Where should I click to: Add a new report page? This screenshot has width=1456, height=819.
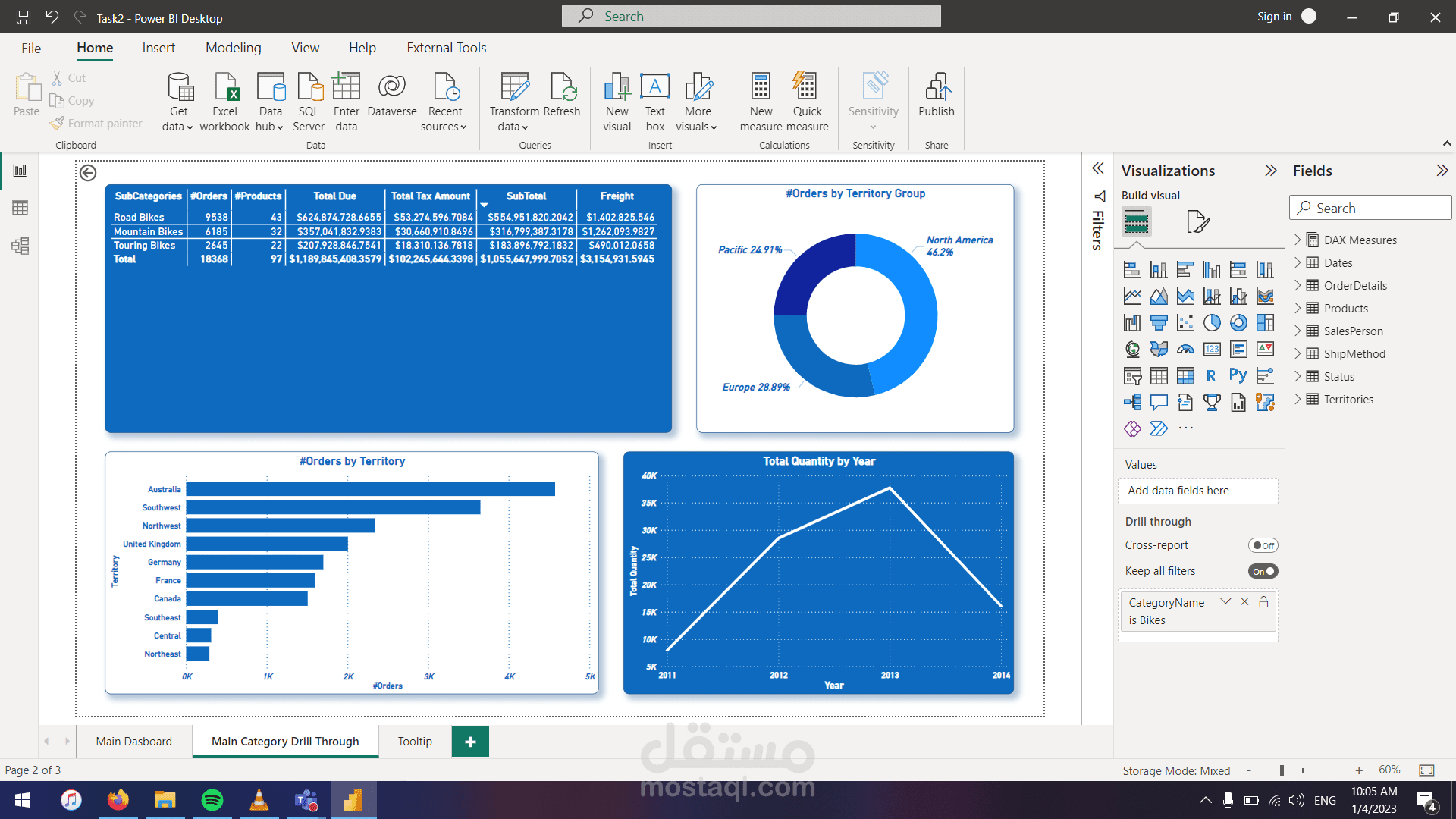pos(470,742)
